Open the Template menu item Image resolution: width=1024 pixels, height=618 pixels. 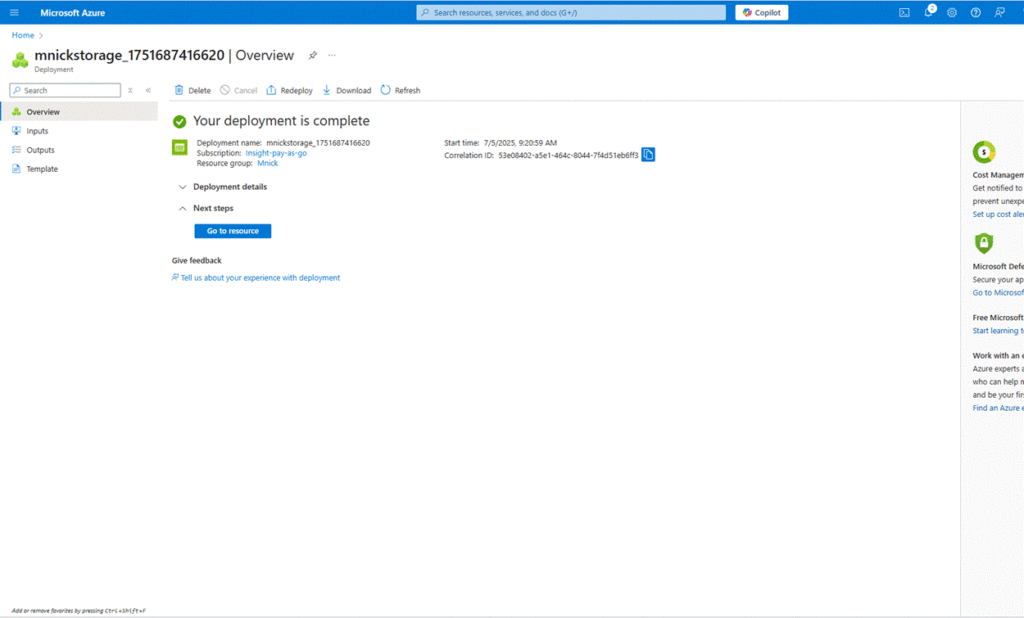(x=41, y=169)
